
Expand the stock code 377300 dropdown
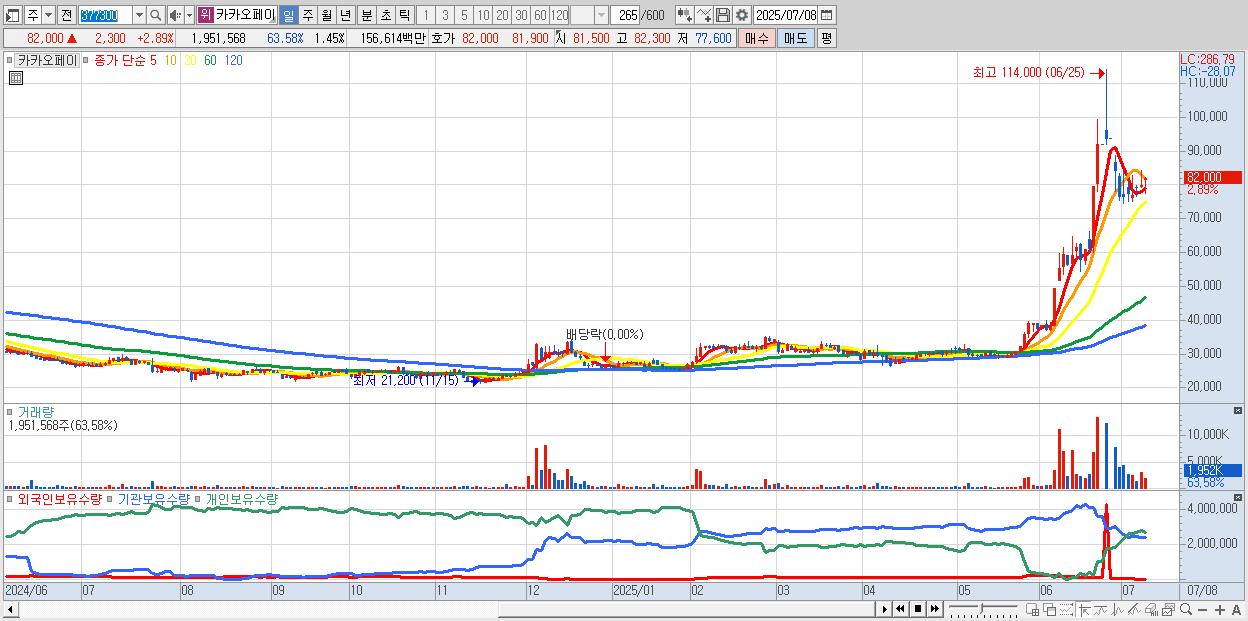pyautogui.click(x=139, y=15)
